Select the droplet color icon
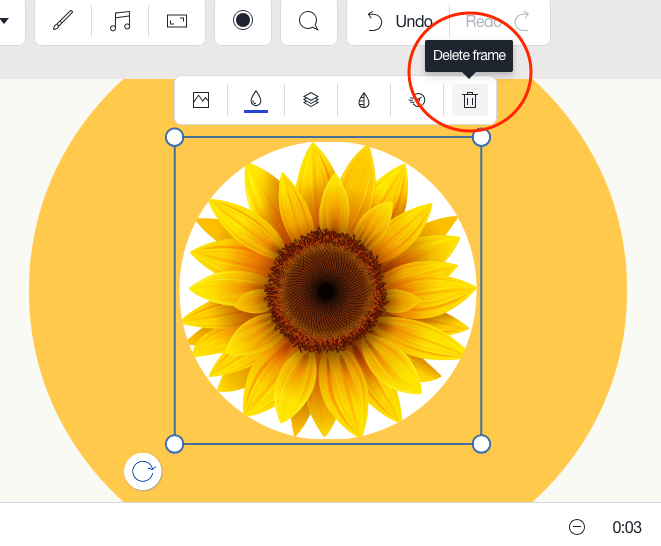This screenshot has width=661, height=546. point(256,100)
